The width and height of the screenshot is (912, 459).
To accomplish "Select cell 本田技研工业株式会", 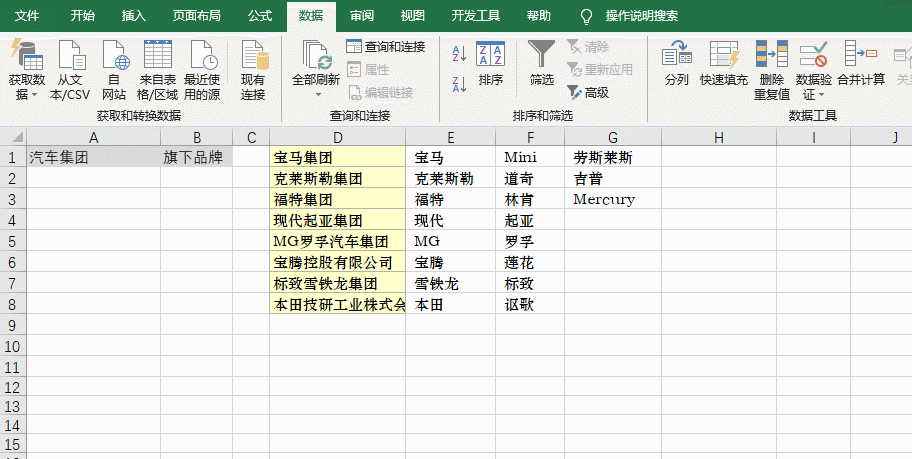I will pyautogui.click(x=338, y=304).
